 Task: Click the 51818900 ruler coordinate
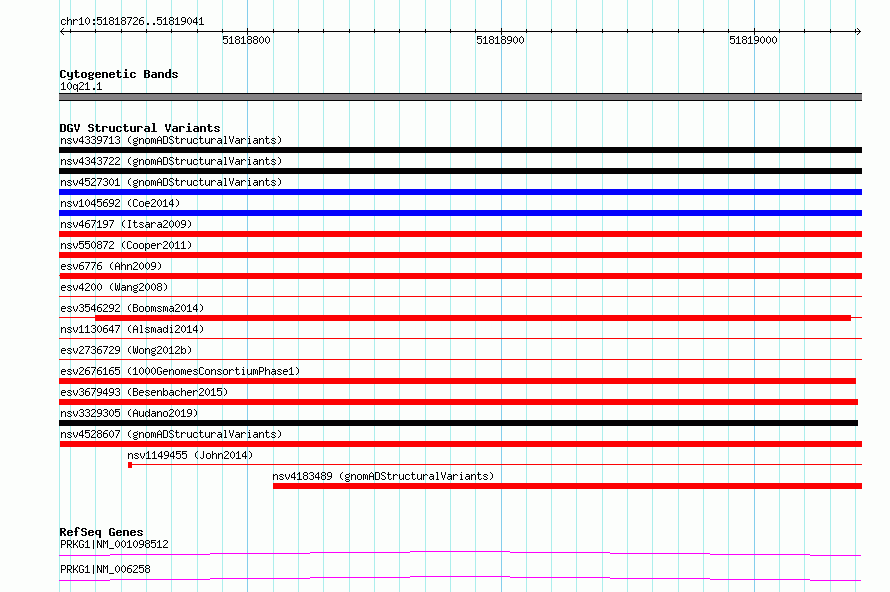tap(500, 40)
